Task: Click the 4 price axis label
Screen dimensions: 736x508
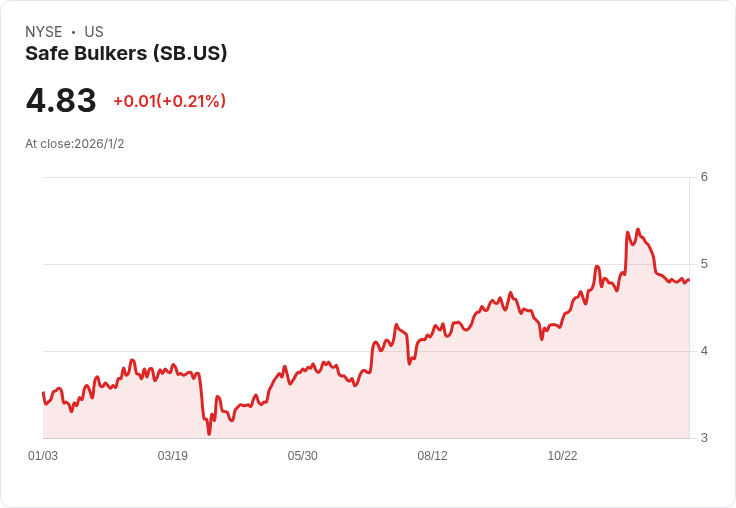Action: tap(704, 351)
